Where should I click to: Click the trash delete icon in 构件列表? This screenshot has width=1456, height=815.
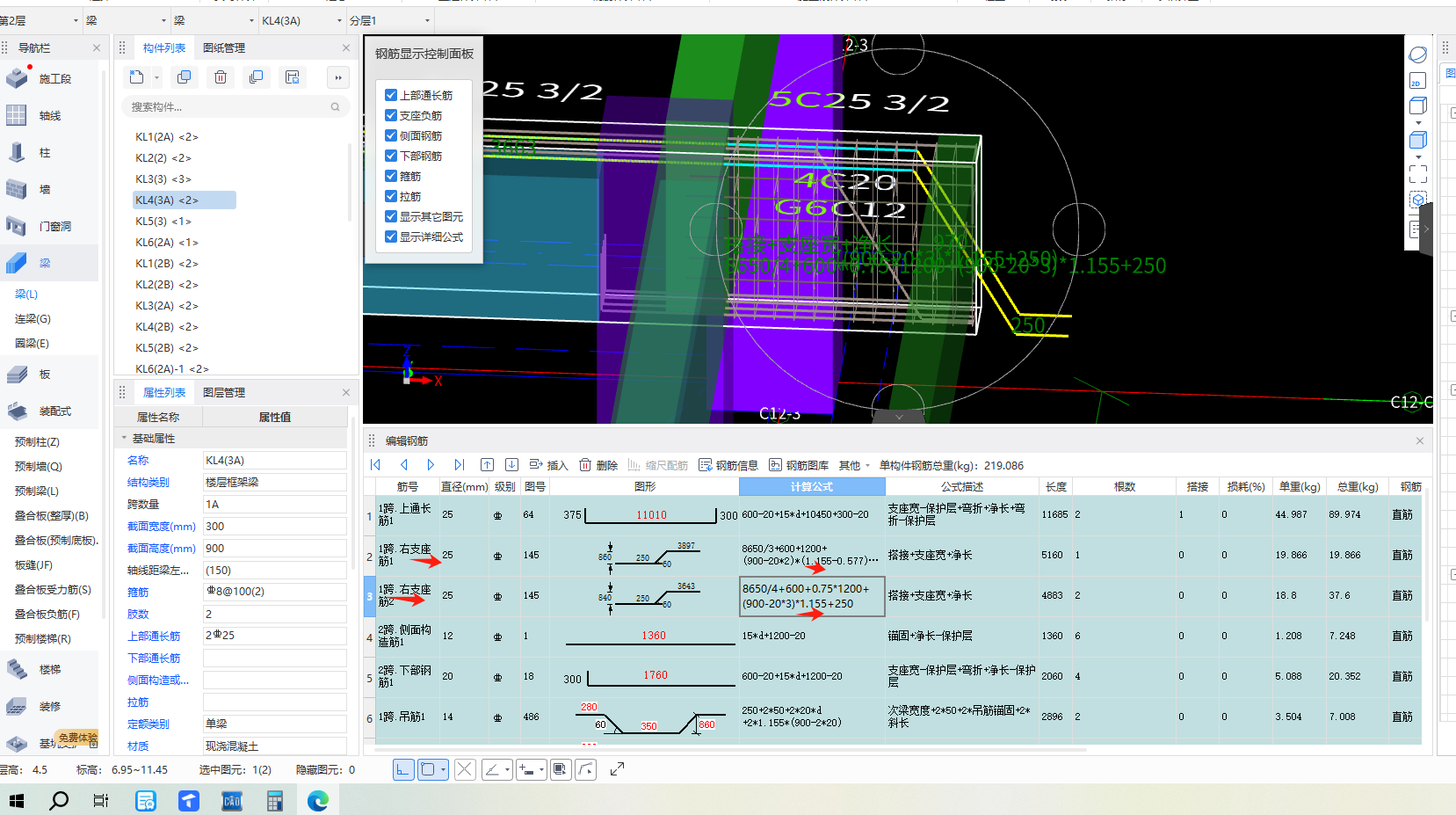click(221, 77)
